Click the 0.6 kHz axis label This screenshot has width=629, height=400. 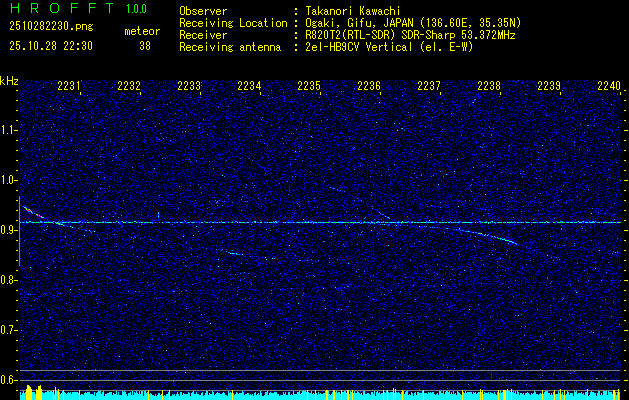pos(8,380)
